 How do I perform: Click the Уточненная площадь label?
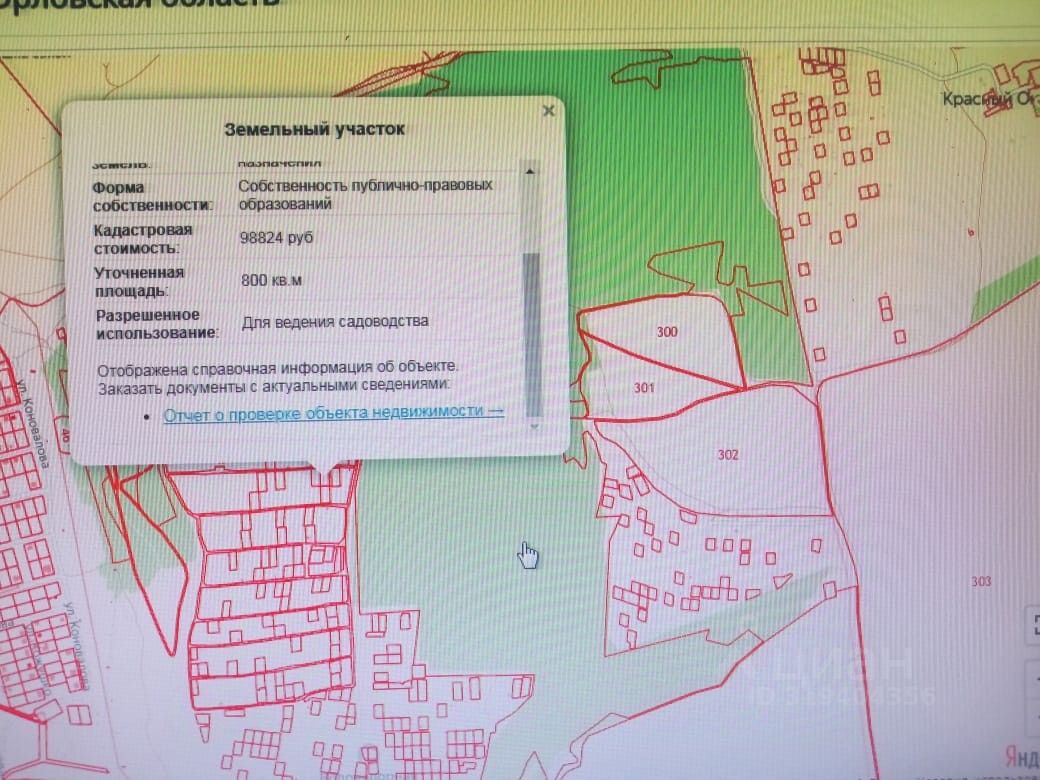[x=139, y=281]
